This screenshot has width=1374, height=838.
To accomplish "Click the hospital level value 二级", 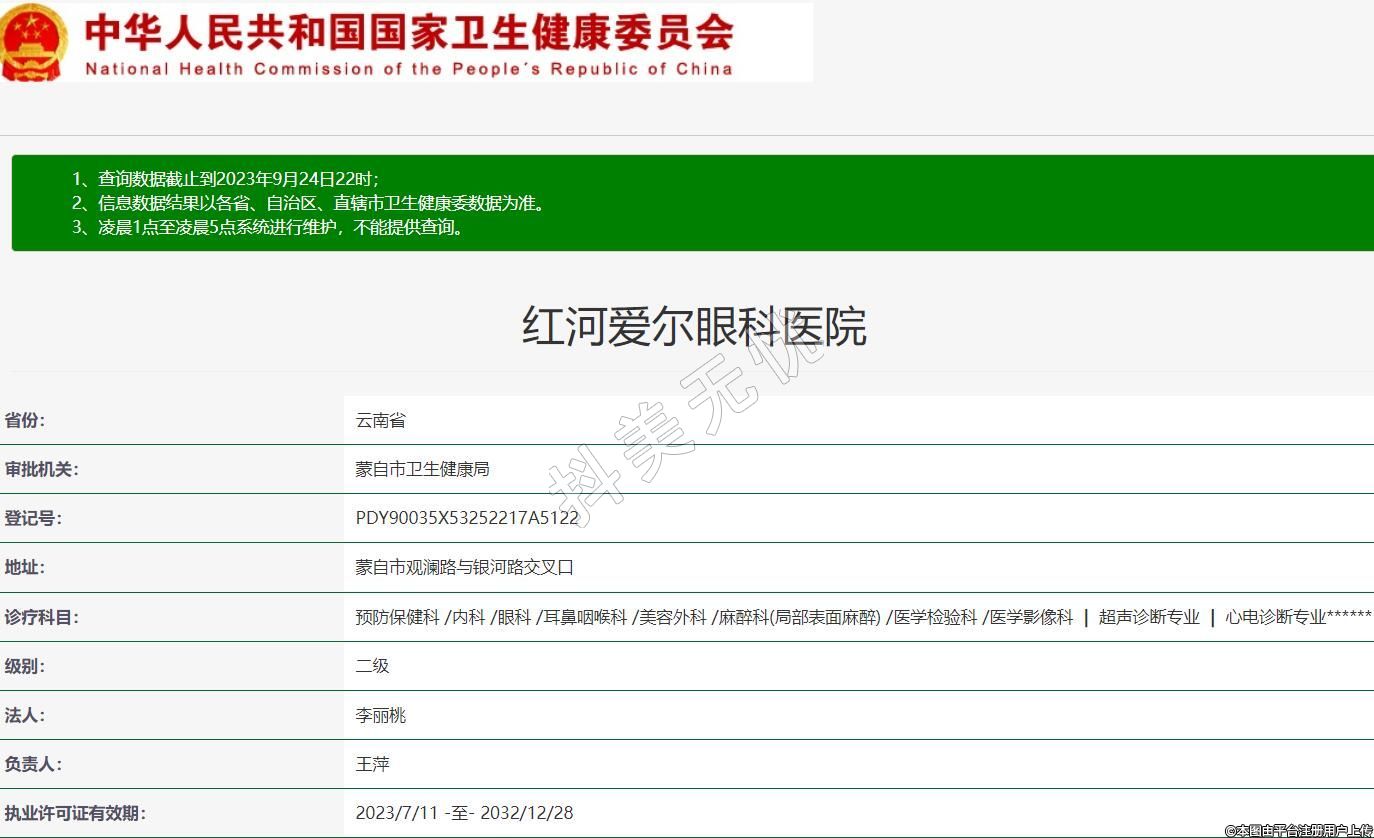I will pyautogui.click(x=373, y=666).
